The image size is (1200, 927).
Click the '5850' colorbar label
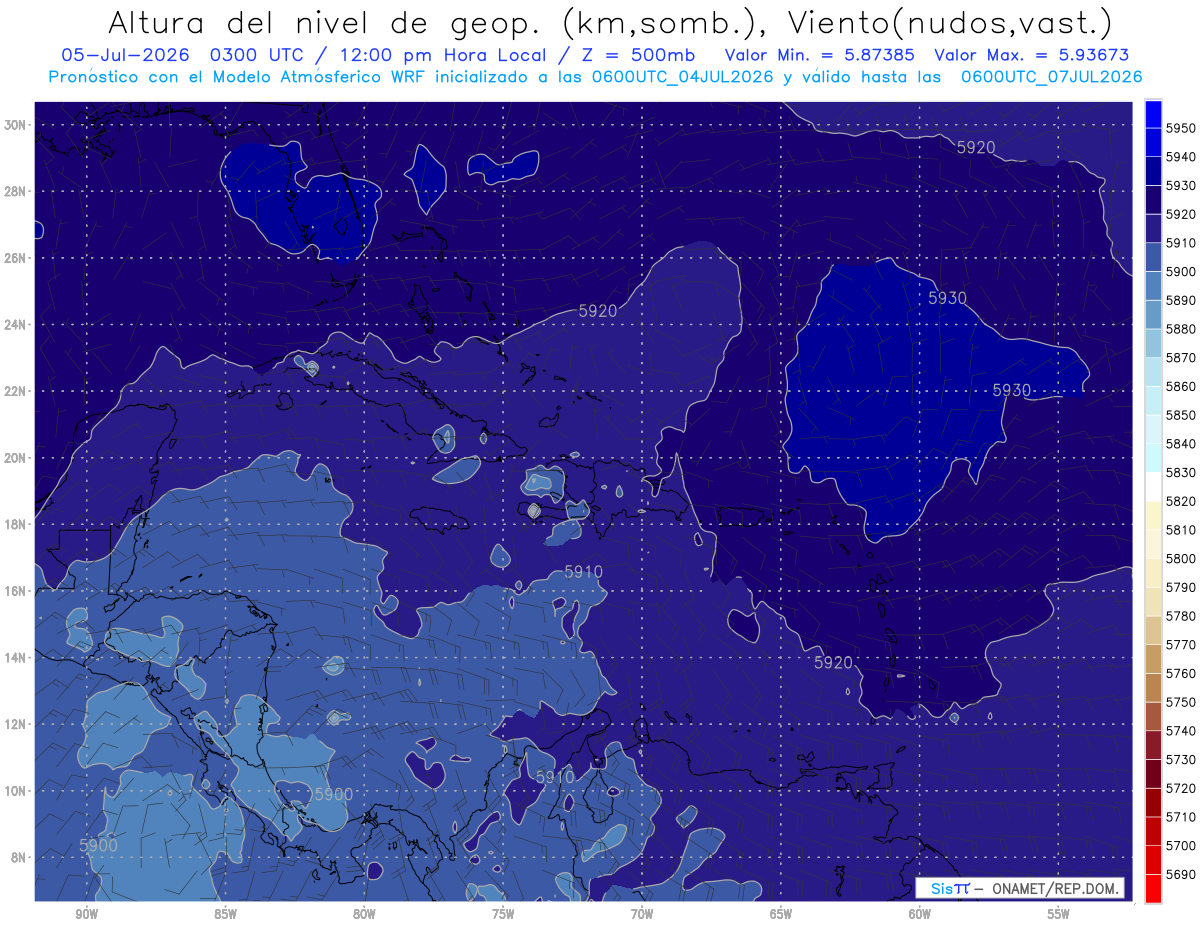click(1180, 415)
